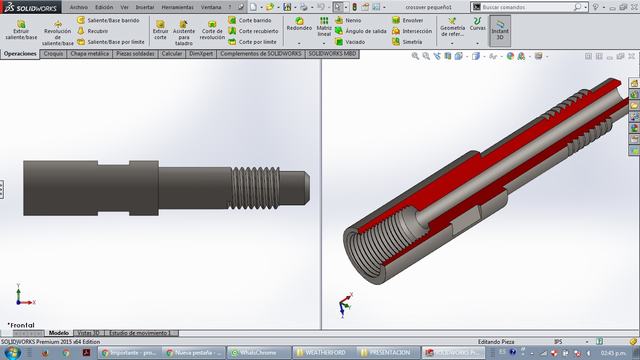Open the Curvas dropdown arrow
Screen dimensions: 640x360
click(x=477, y=43)
